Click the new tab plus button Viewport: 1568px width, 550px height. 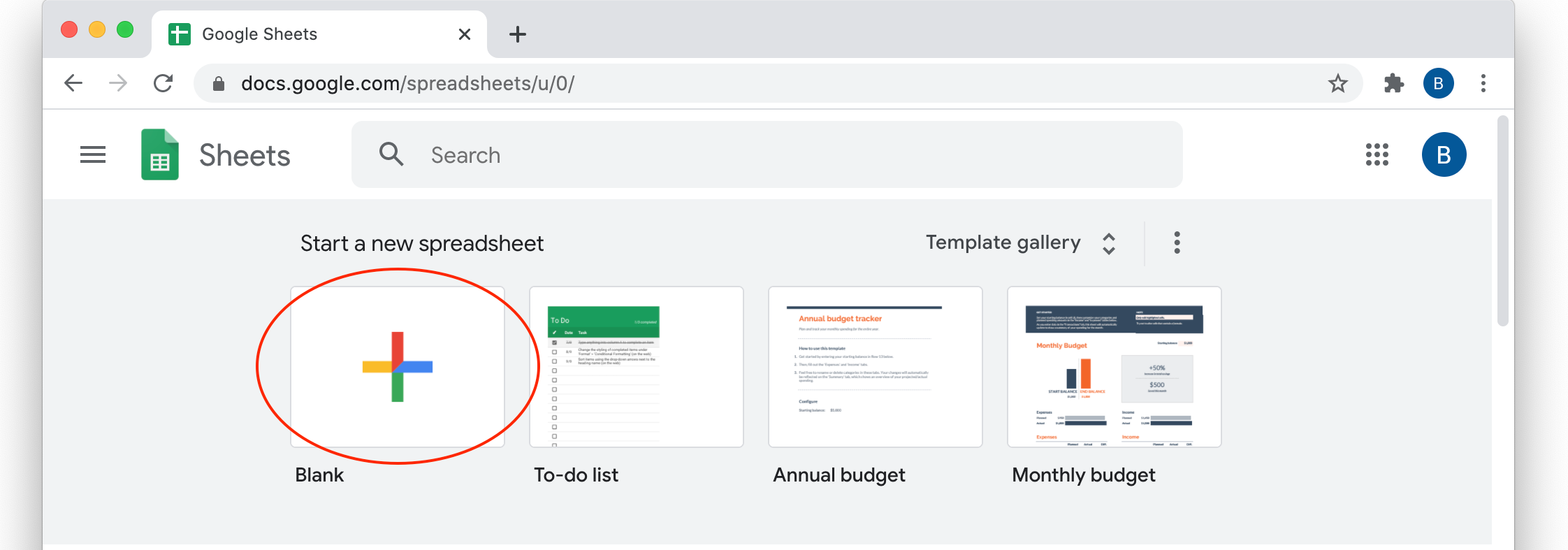[518, 34]
